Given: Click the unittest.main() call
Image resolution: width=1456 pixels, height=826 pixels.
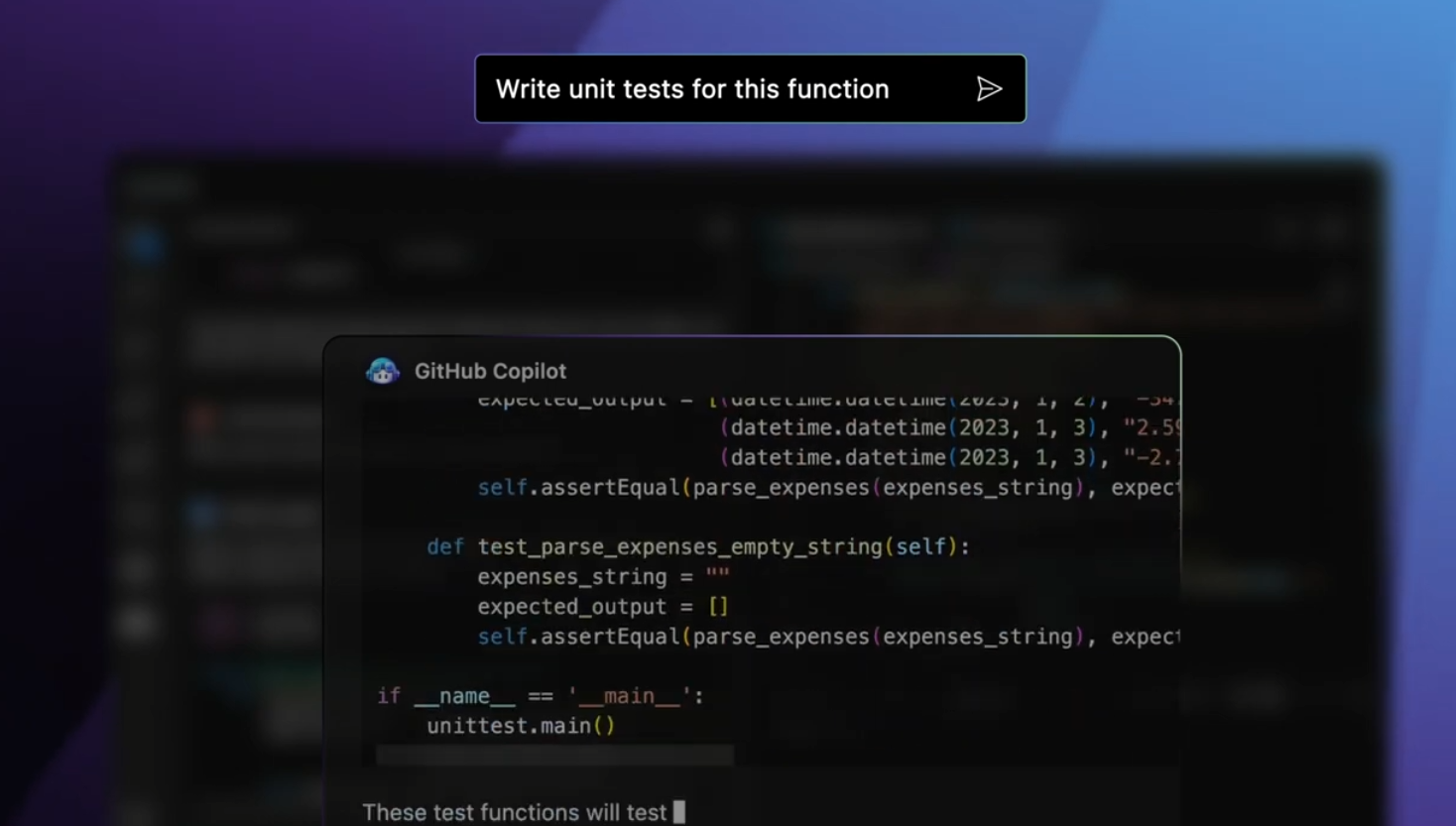Looking at the screenshot, I should (521, 726).
